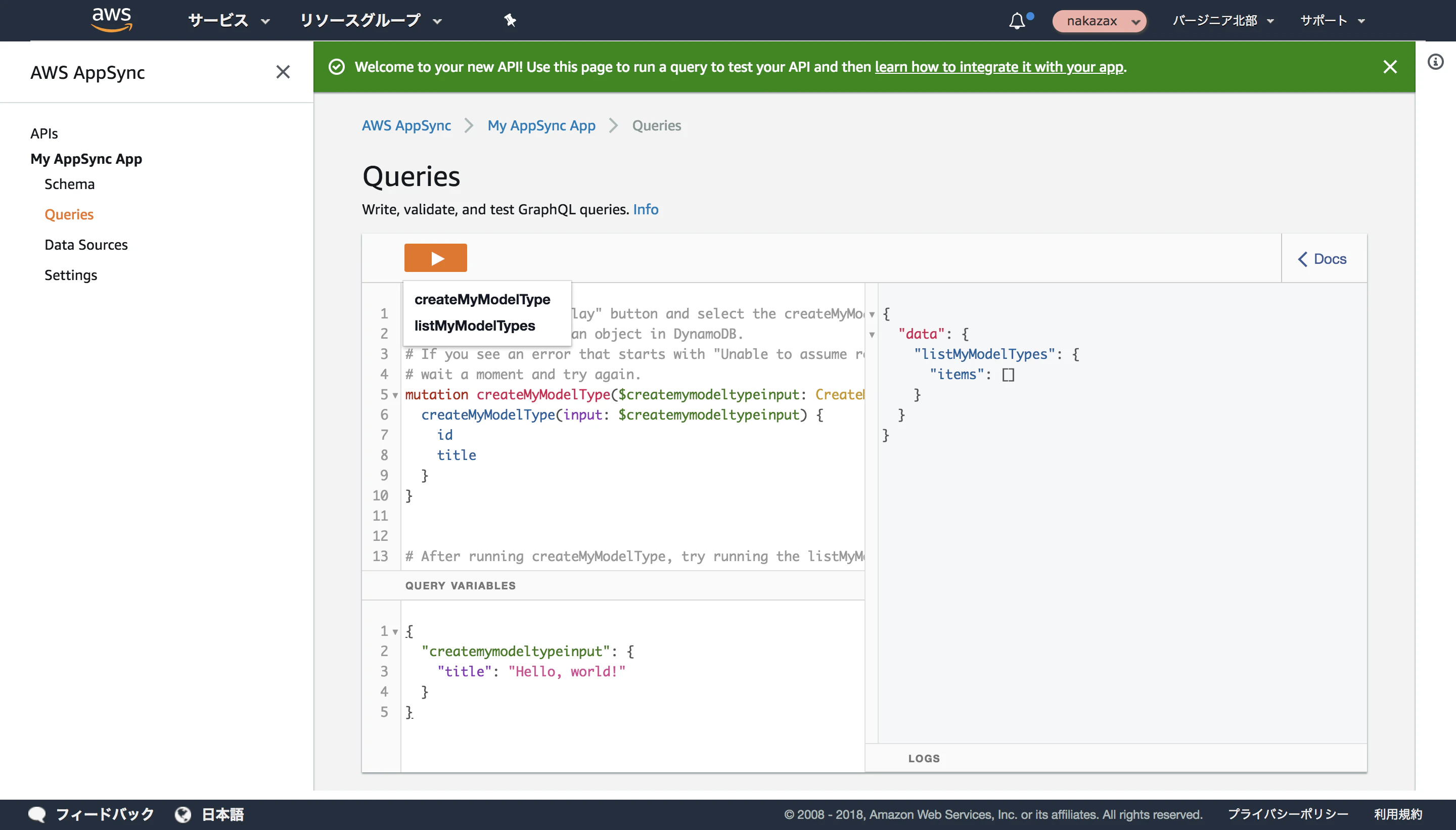Click "listMyModelTypes" key in the results

pos(984,354)
